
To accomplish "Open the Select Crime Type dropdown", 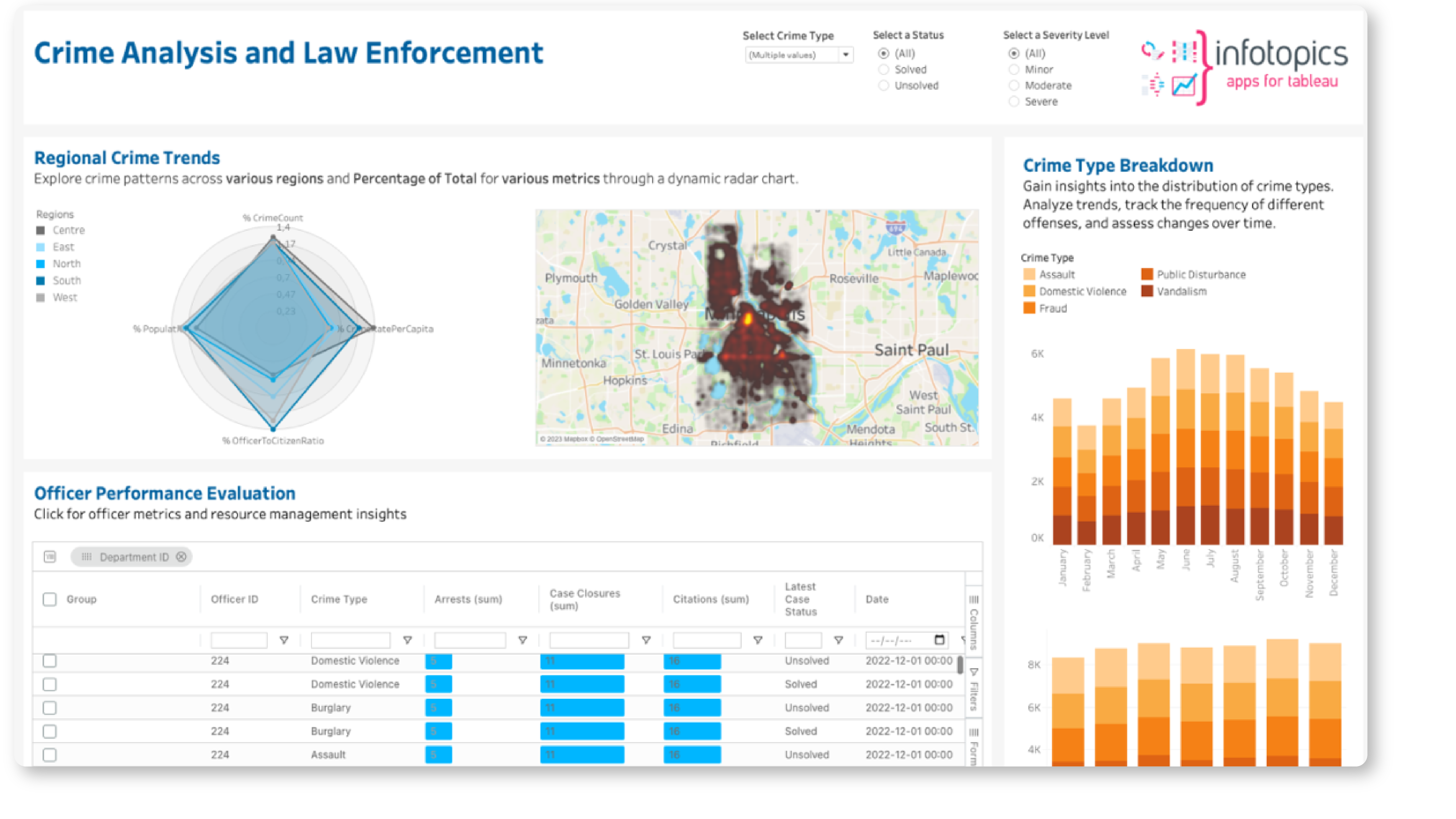I will coord(846,55).
